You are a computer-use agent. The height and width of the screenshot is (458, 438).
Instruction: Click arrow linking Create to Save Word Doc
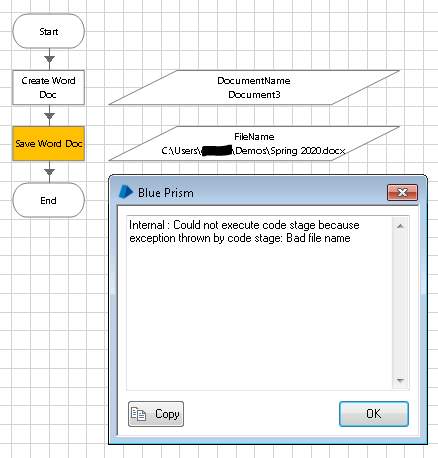pyautogui.click(x=49, y=116)
